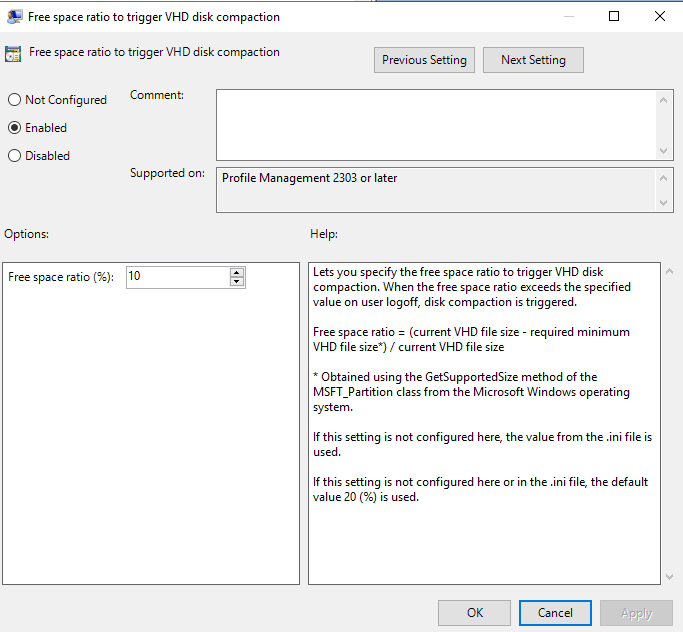Click Help pane scroll up arrow
The width and height of the screenshot is (683, 632).
coord(670,271)
